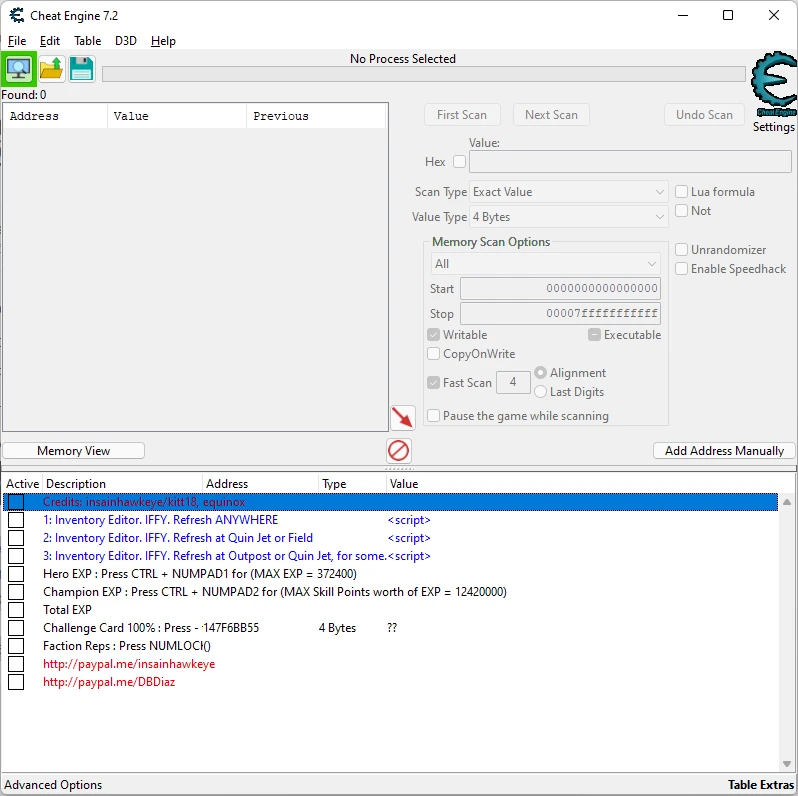Screen dimensions: 798x796
Task: Open the File menu
Action: coord(17,41)
